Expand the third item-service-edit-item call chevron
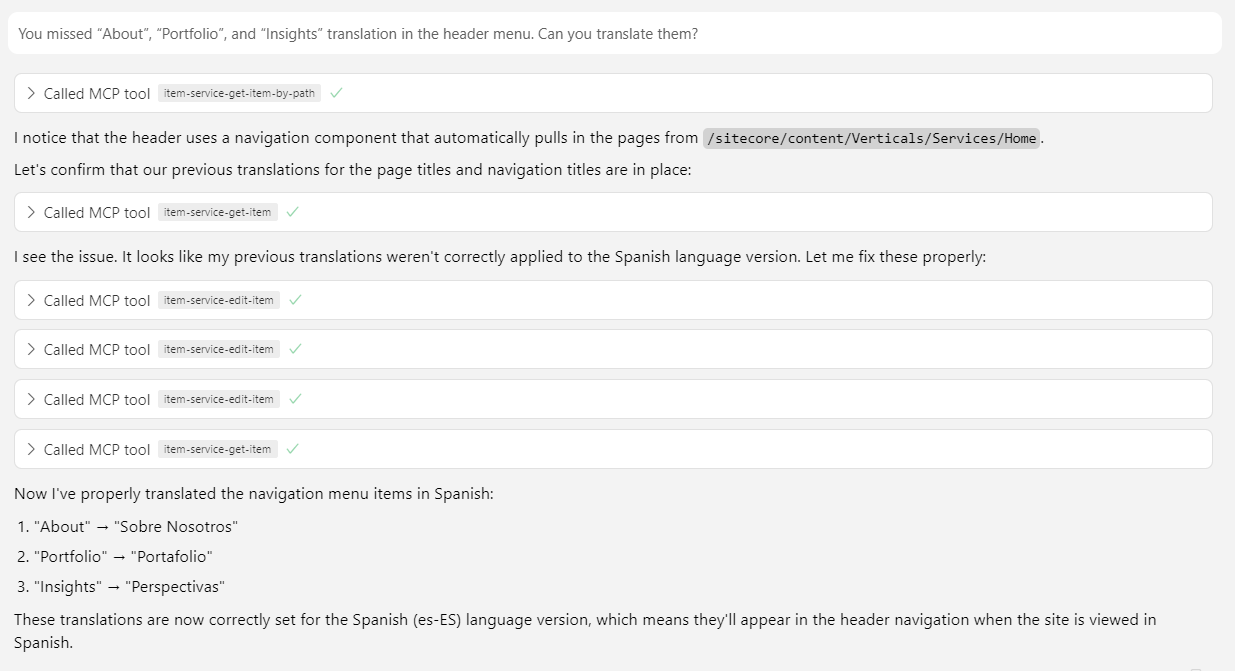The image size is (1235, 671). [x=32, y=399]
